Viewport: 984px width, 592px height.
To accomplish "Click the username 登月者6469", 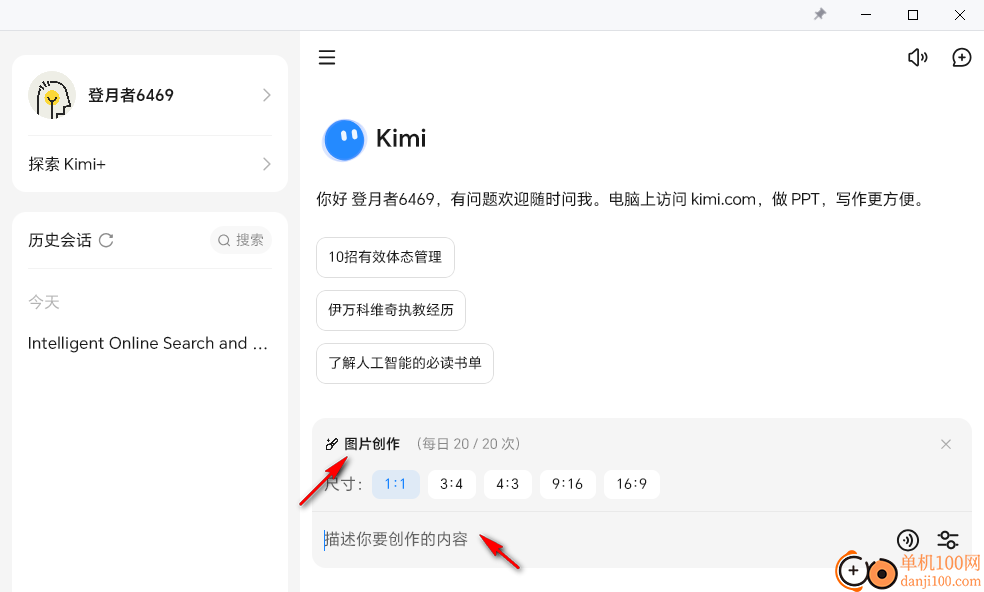I will 131,95.
